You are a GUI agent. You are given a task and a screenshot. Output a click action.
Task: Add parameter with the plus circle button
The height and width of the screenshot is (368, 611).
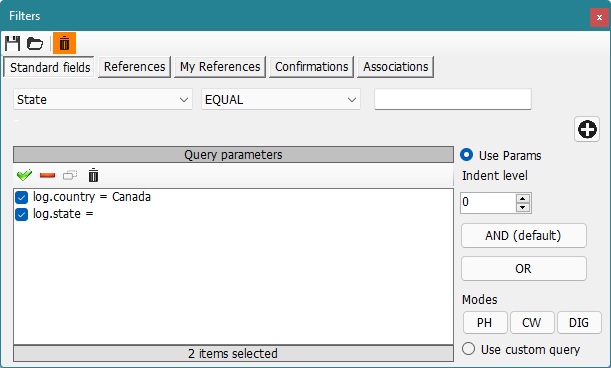tap(587, 129)
